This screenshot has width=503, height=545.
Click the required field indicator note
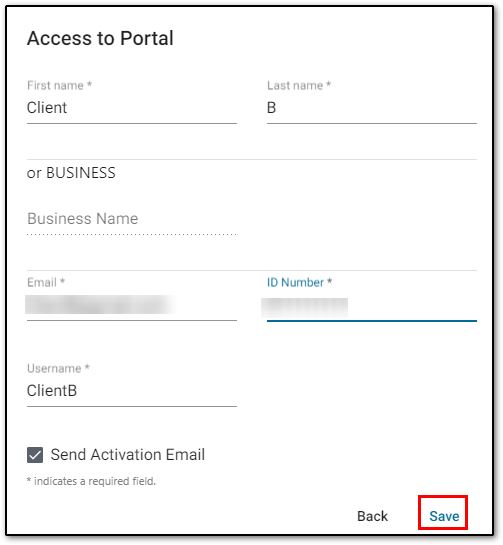point(91,481)
